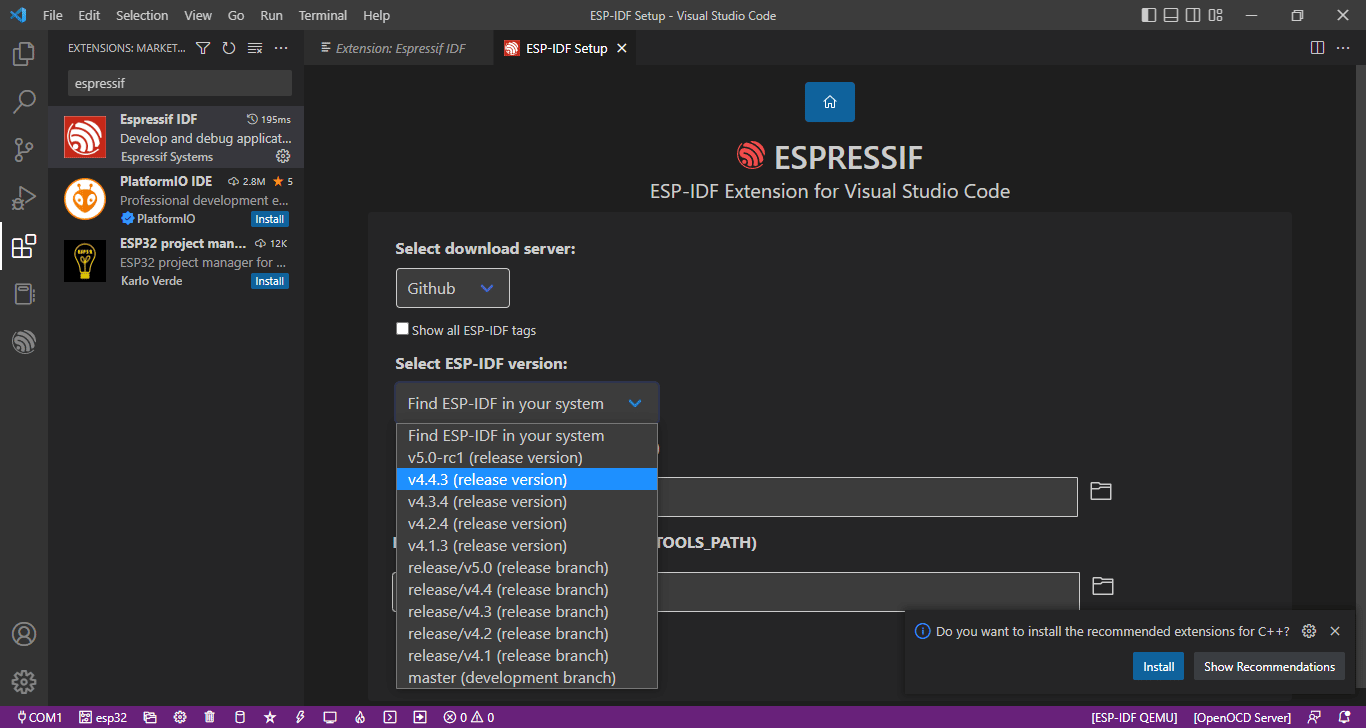Refresh the extensions list
Image resolution: width=1366 pixels, height=728 pixels.
pos(229,48)
